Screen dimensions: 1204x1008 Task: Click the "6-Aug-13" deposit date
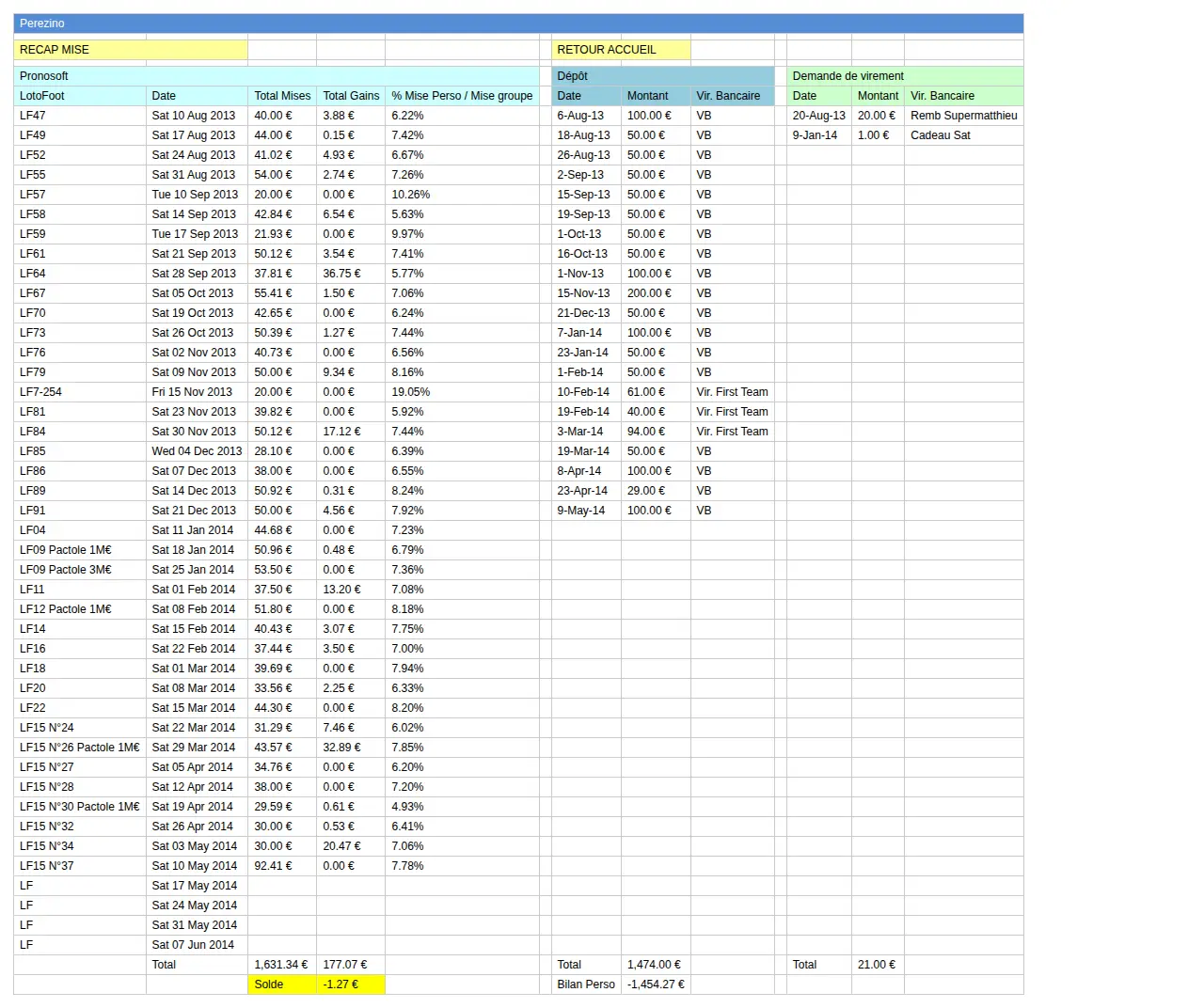pos(586,116)
